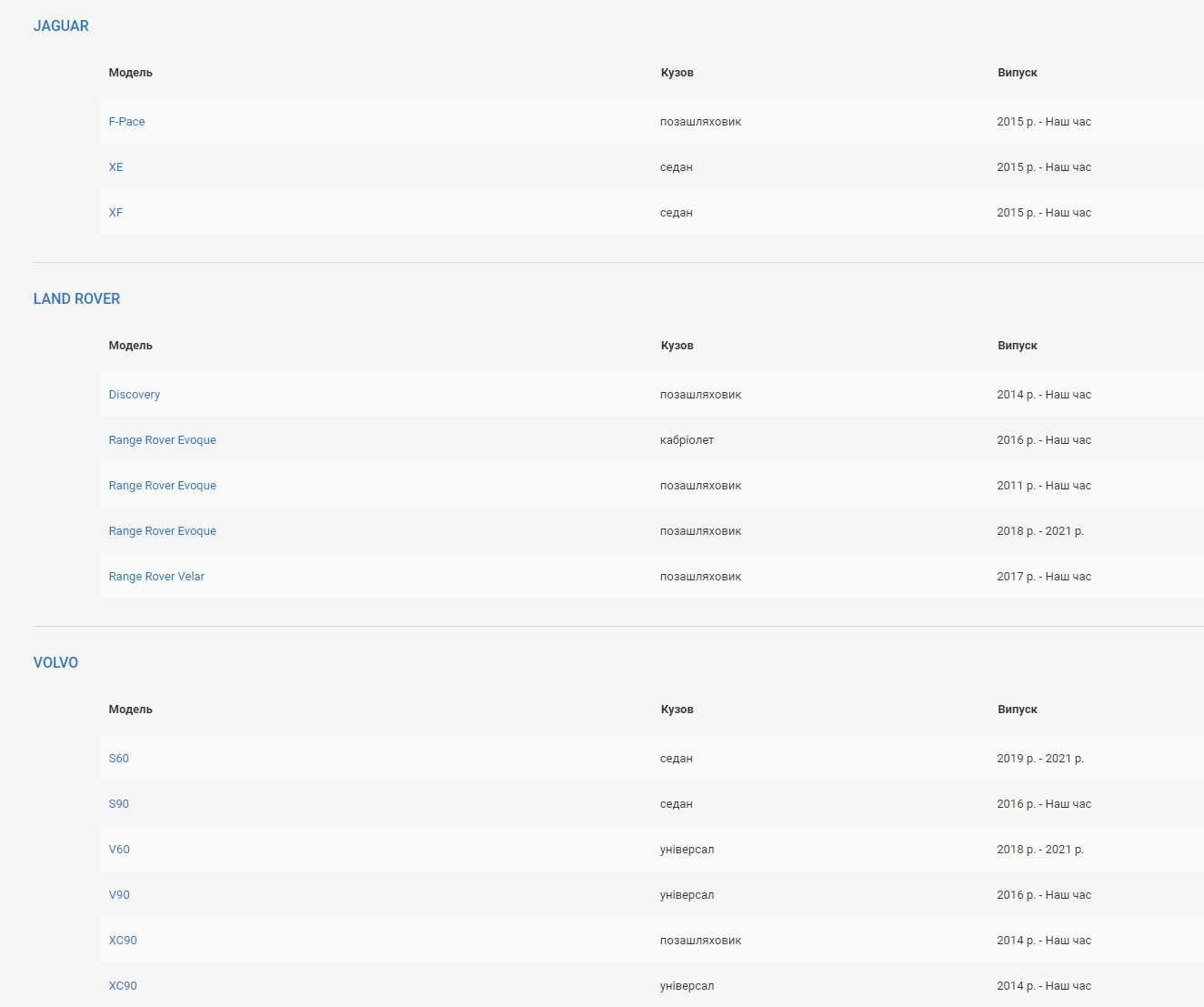
Task: Select the Velar позашляховик body cell
Action: (x=700, y=576)
